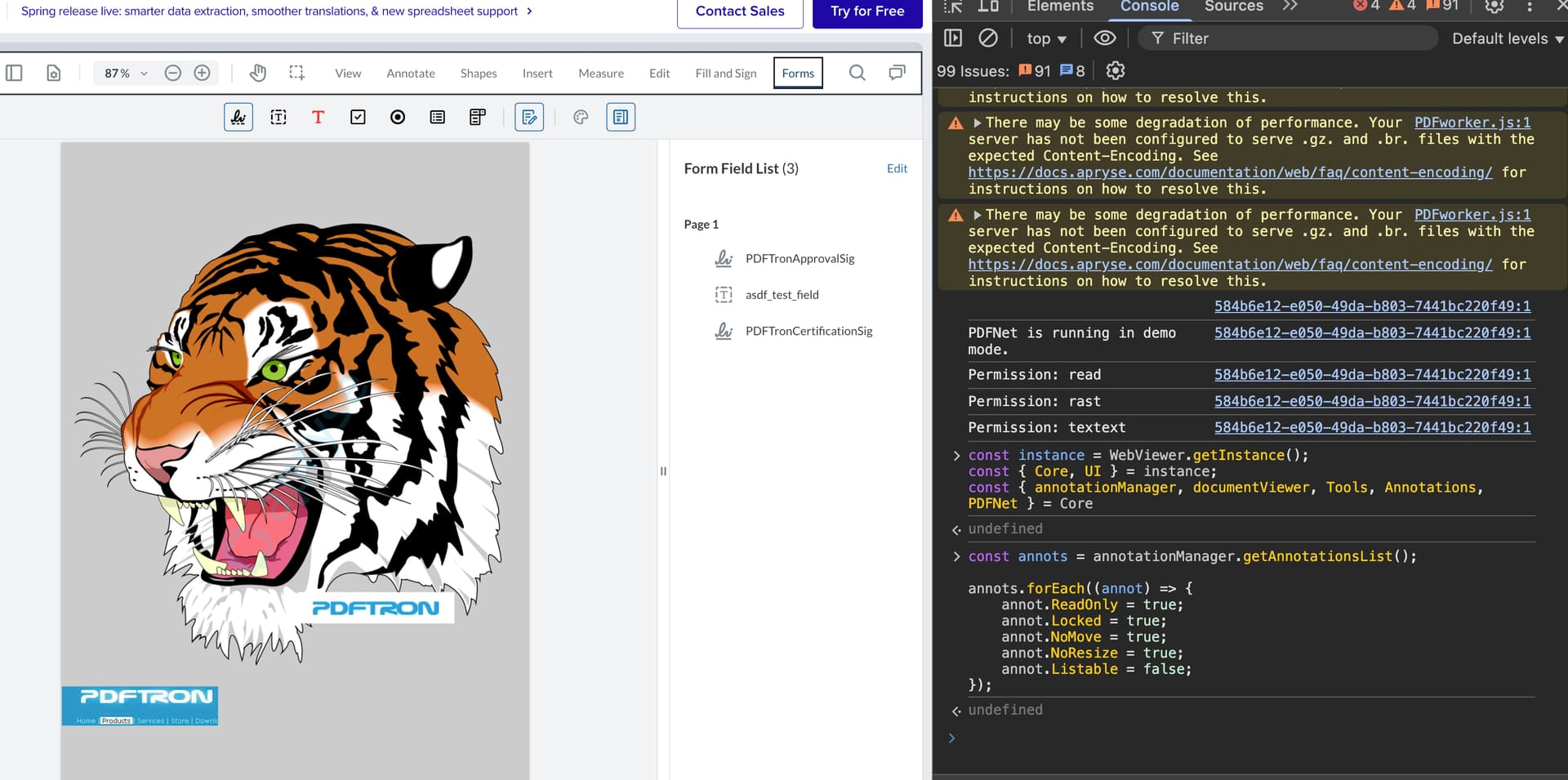Open the view controls page icon
This screenshot has width=1568, height=780.
(x=53, y=73)
